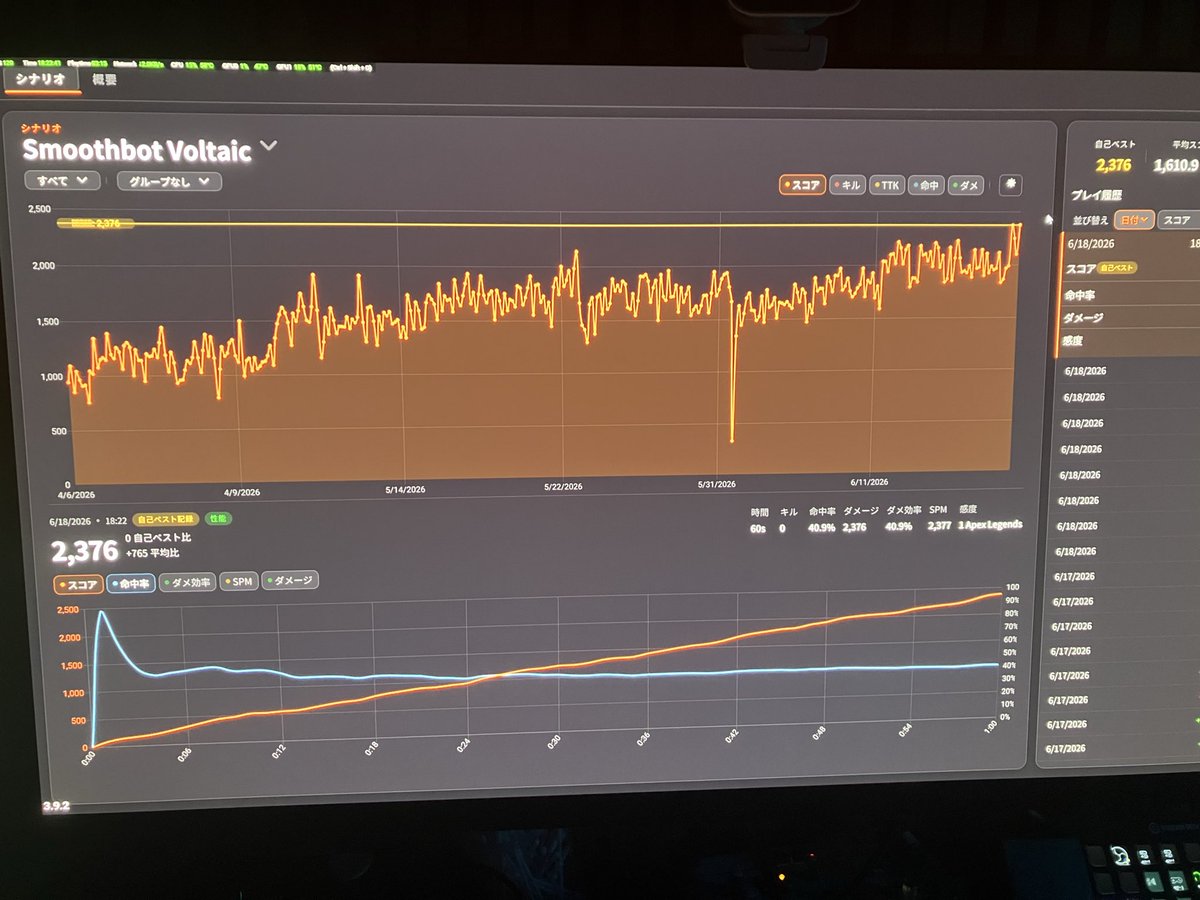The height and width of the screenshot is (900, 1200).
Task: Click the 0 自己ベスト比 text
Action: (159, 538)
